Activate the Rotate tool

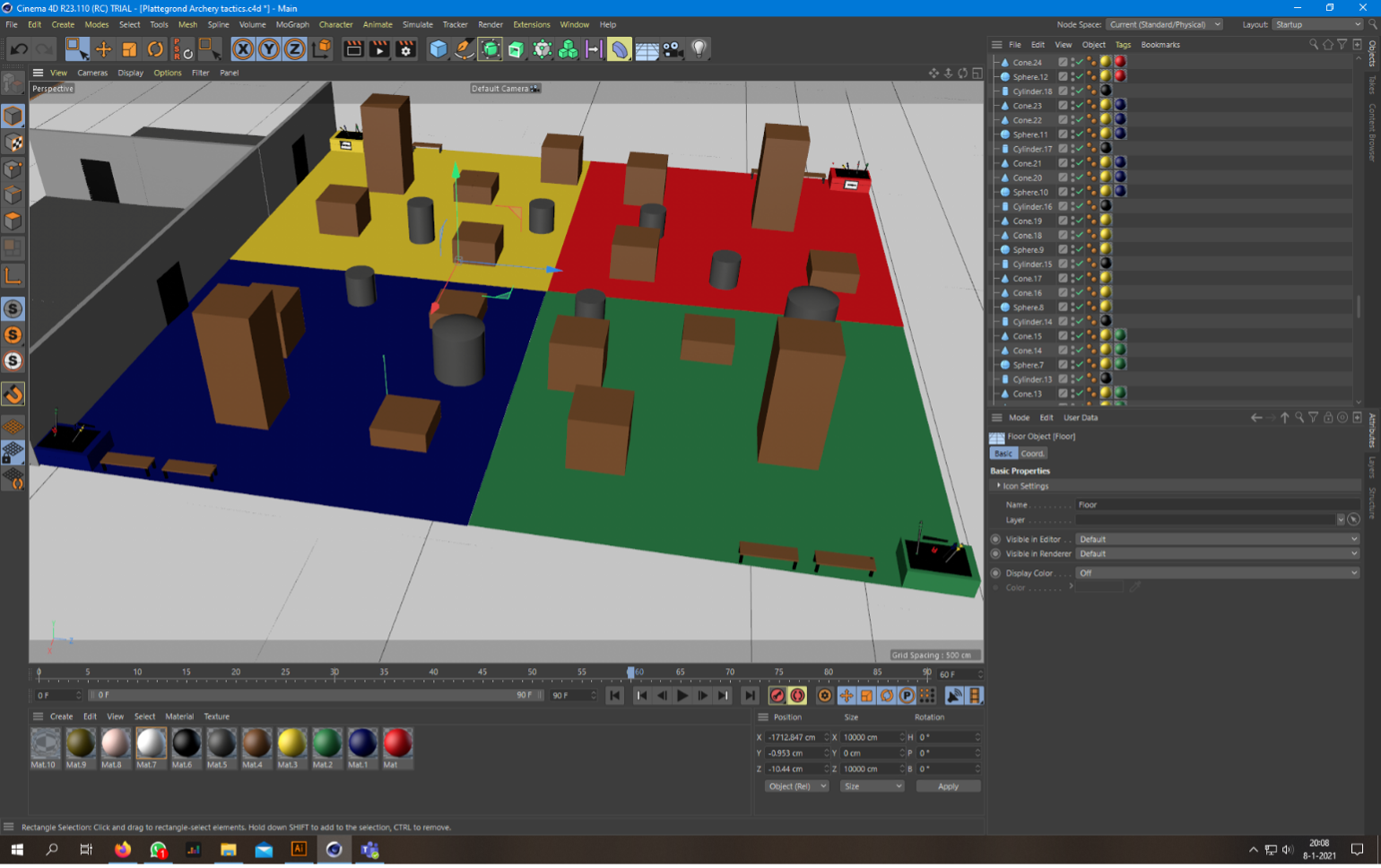coord(155,49)
